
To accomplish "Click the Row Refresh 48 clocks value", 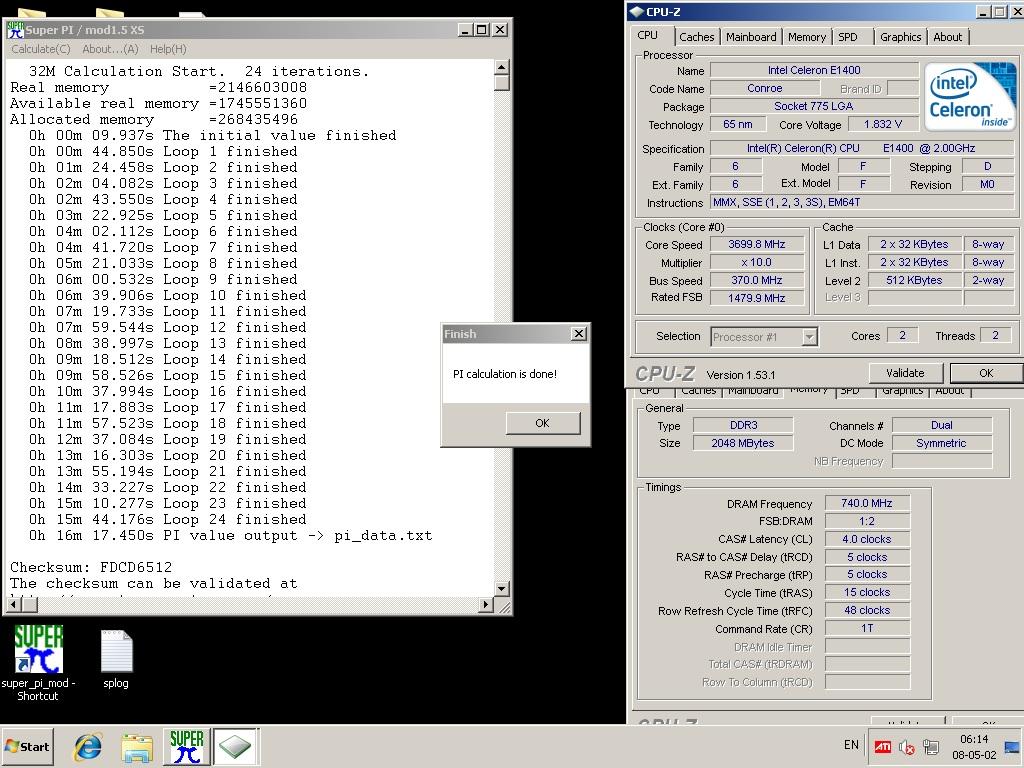I will [867, 610].
